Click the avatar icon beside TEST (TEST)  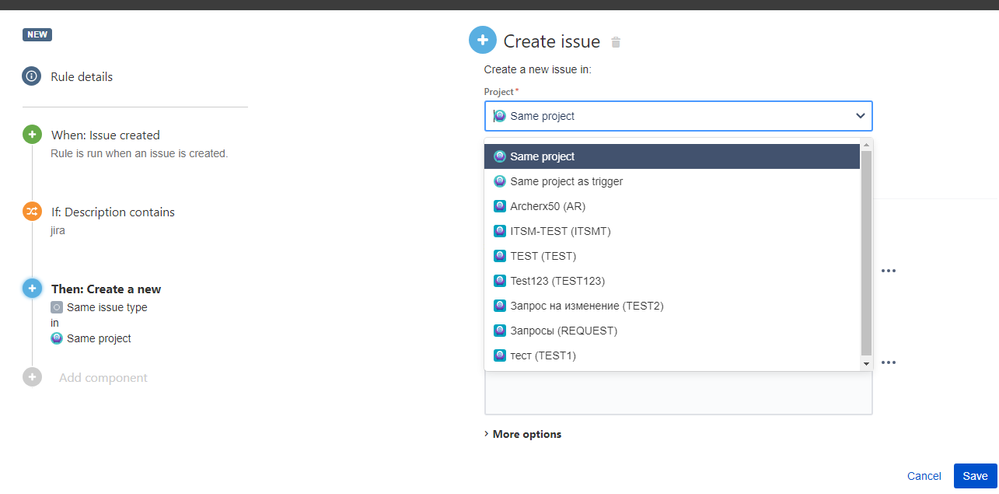tap(500, 256)
